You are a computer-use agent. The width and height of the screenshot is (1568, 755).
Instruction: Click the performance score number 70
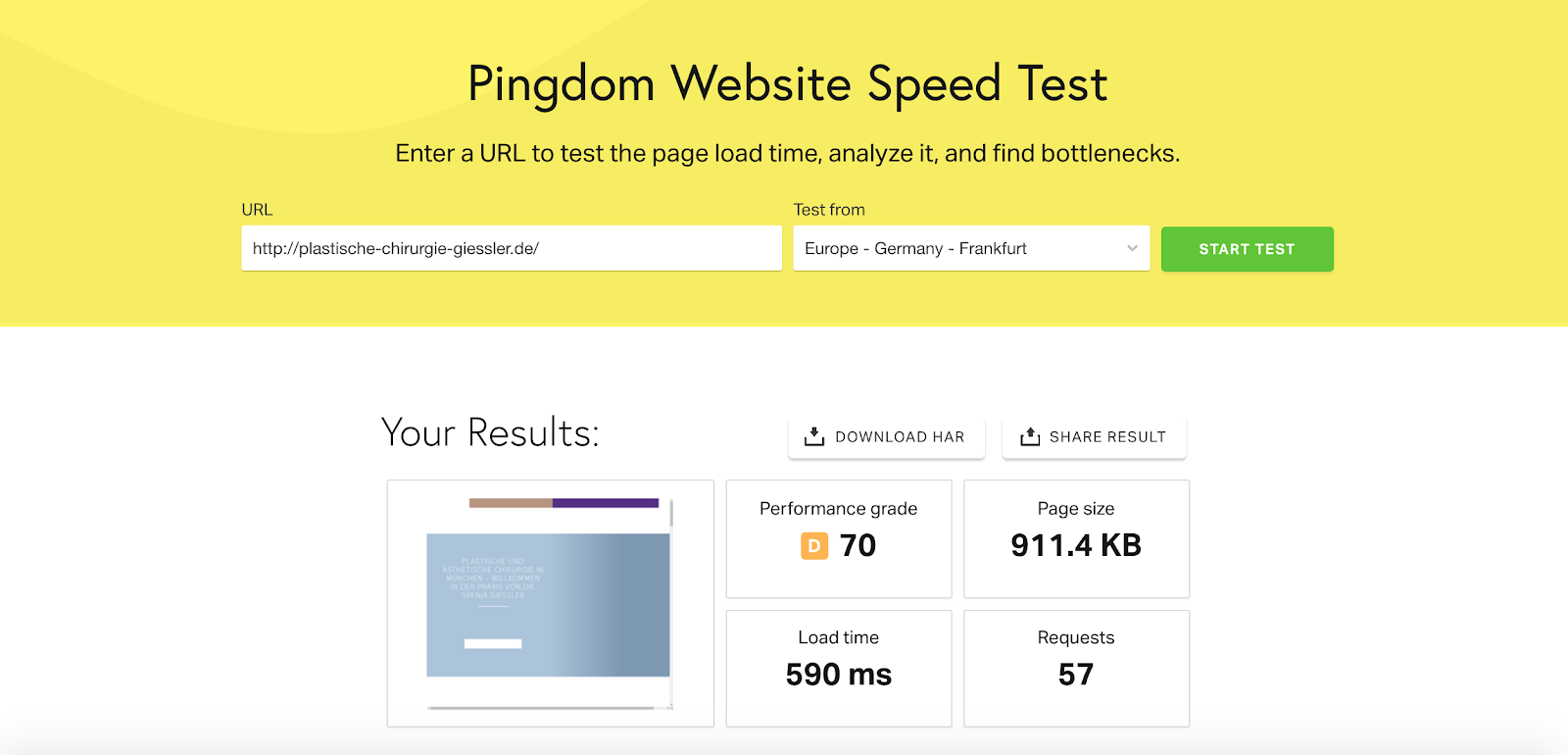[x=857, y=546]
